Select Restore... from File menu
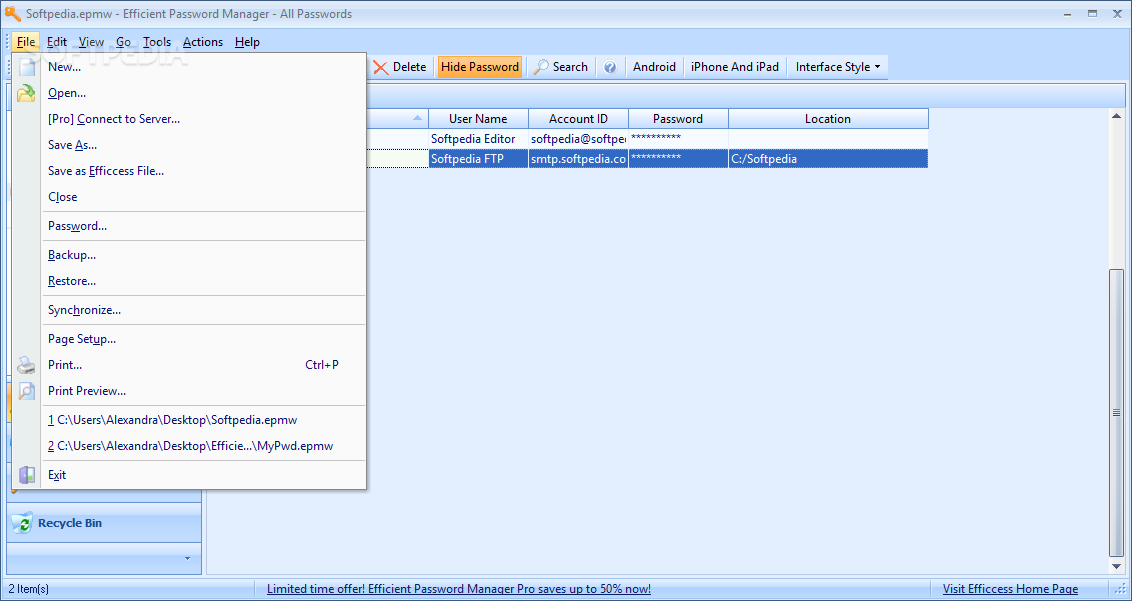 tap(203, 281)
